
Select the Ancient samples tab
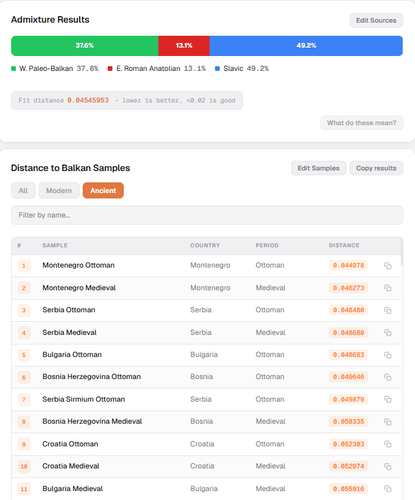tap(103, 190)
